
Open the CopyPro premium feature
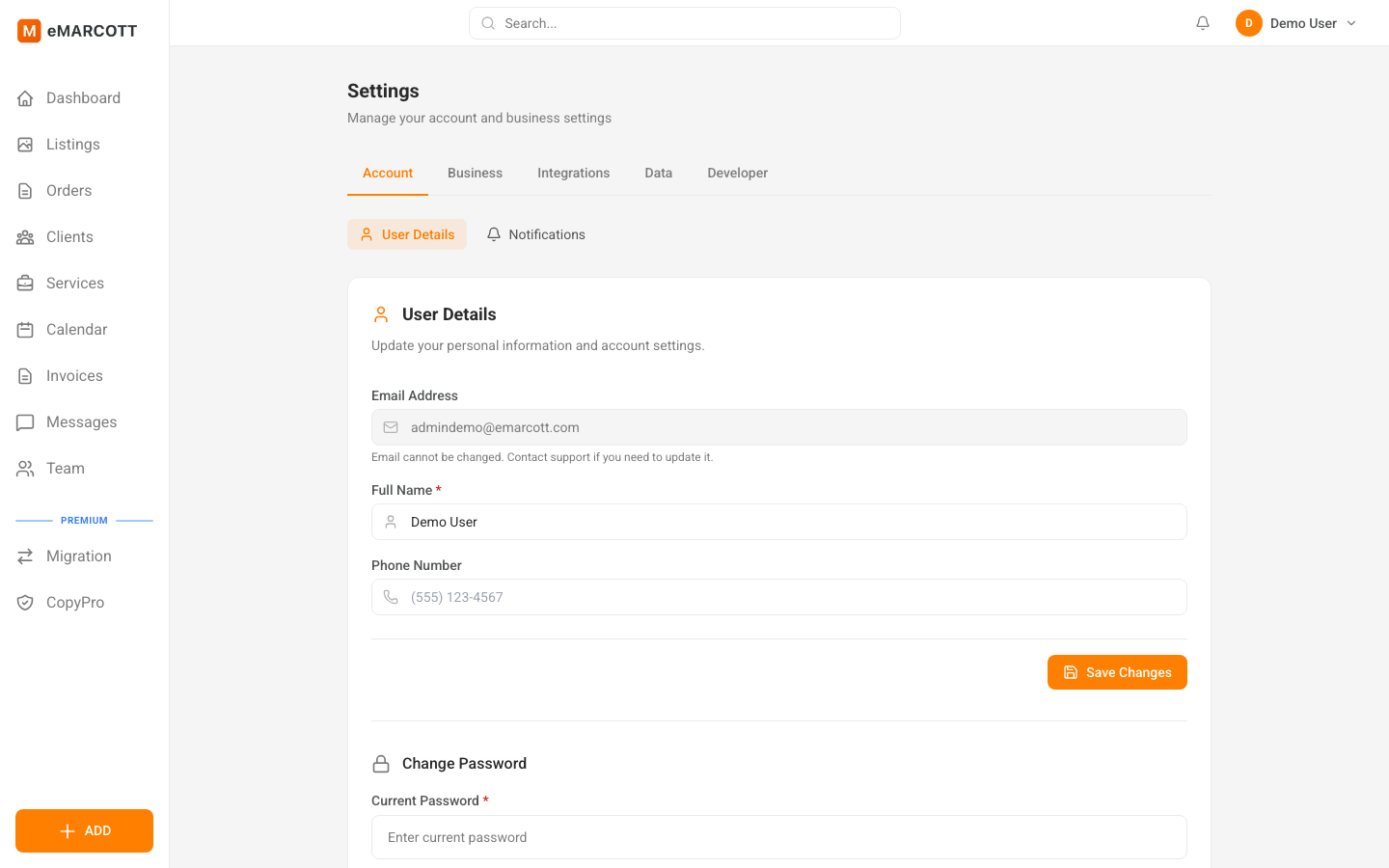click(74, 602)
